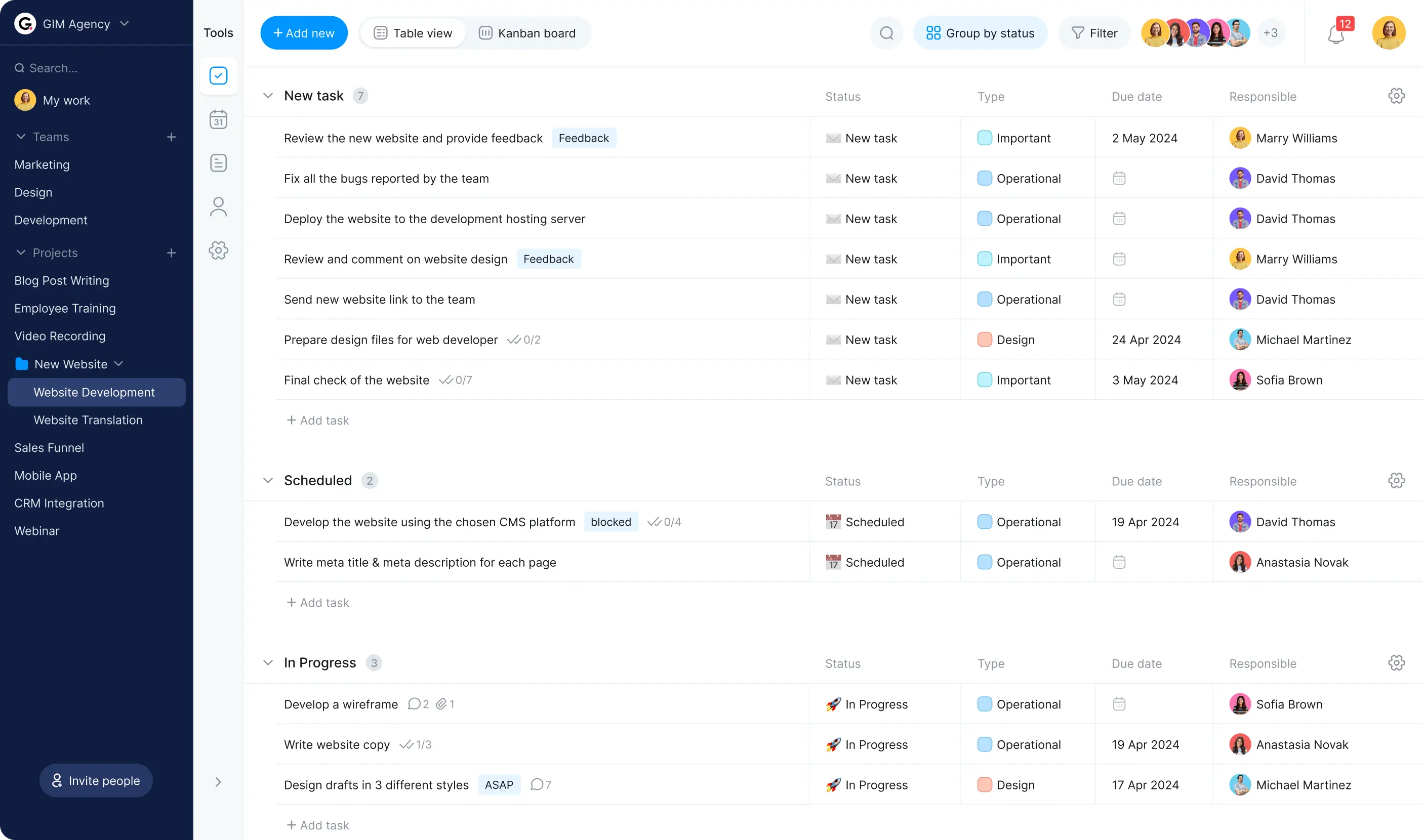Image resolution: width=1423 pixels, height=840 pixels.
Task: Collapse the New task section
Action: coord(267,95)
